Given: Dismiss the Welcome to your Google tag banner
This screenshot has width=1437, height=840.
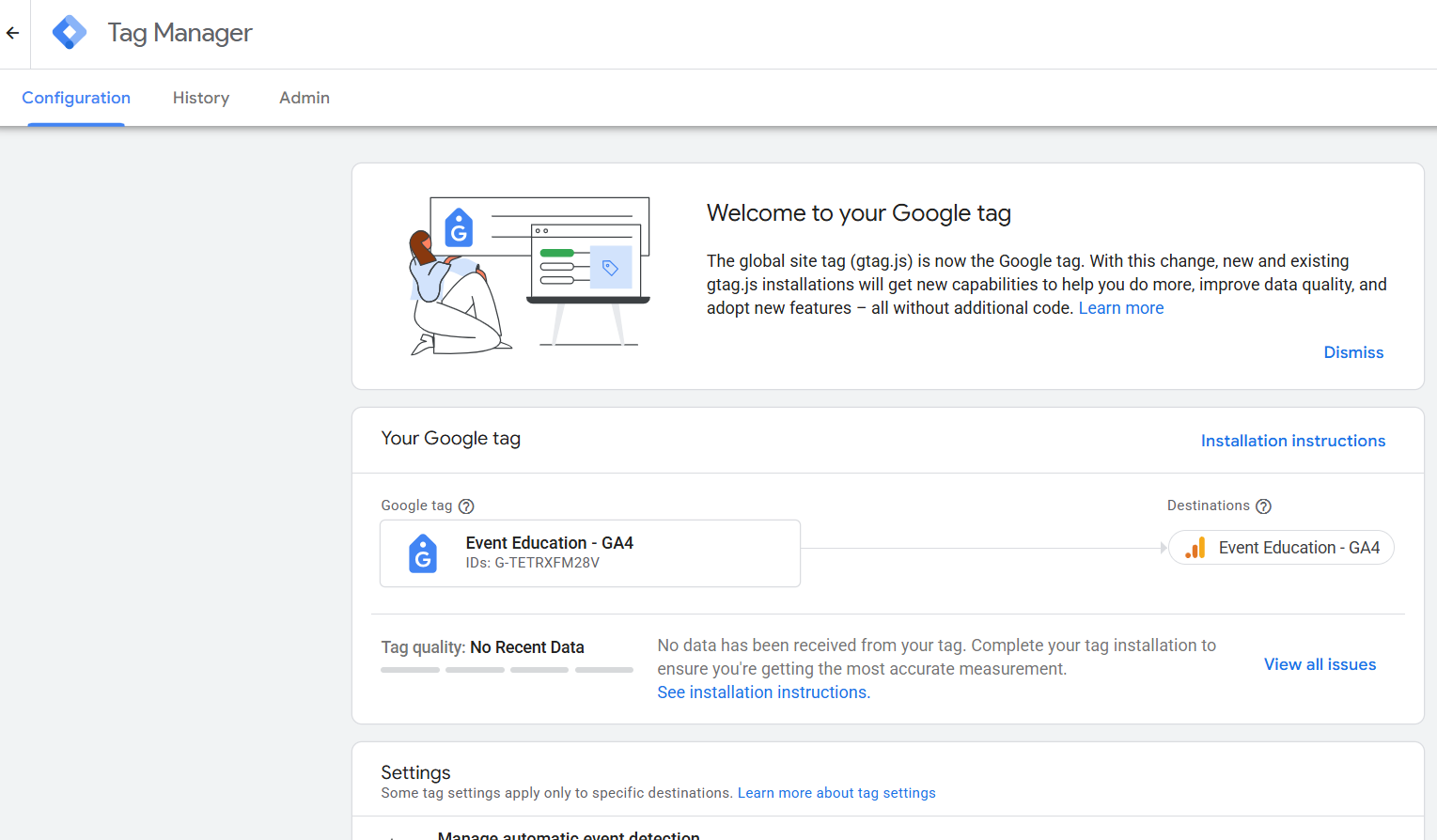Looking at the screenshot, I should pyautogui.click(x=1353, y=352).
